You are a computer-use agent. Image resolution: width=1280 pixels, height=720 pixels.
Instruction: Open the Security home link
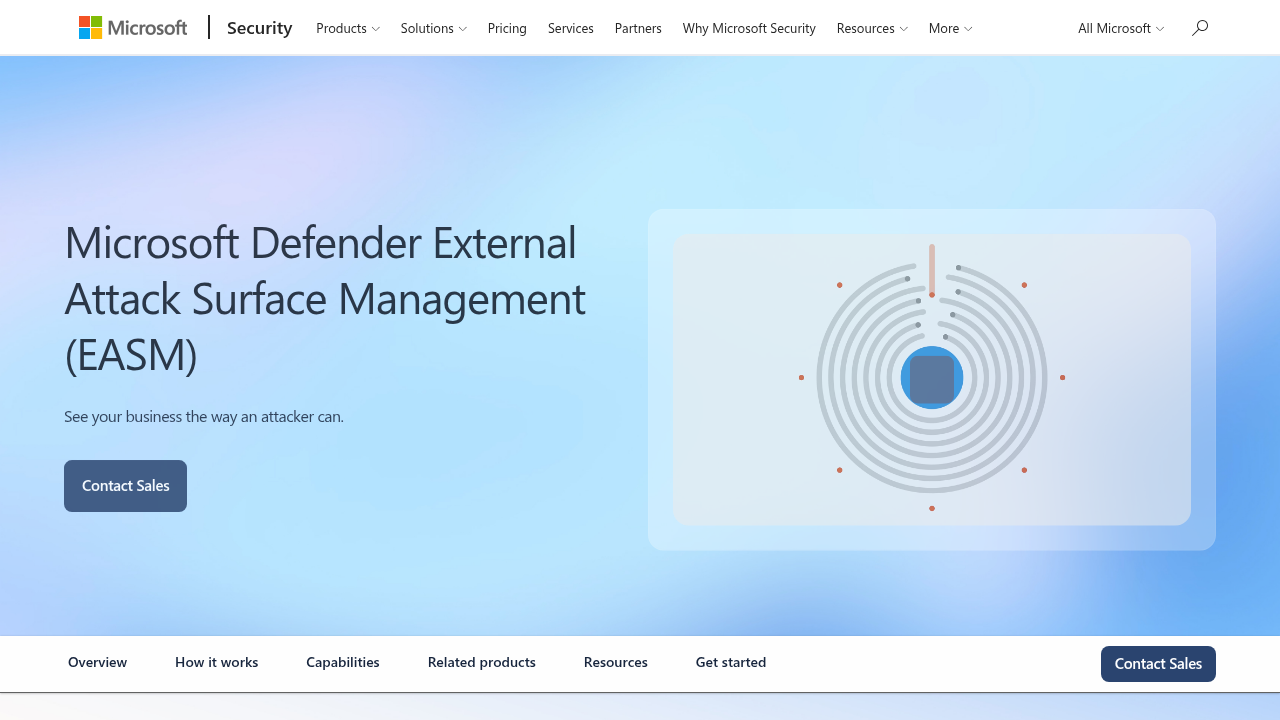[259, 28]
